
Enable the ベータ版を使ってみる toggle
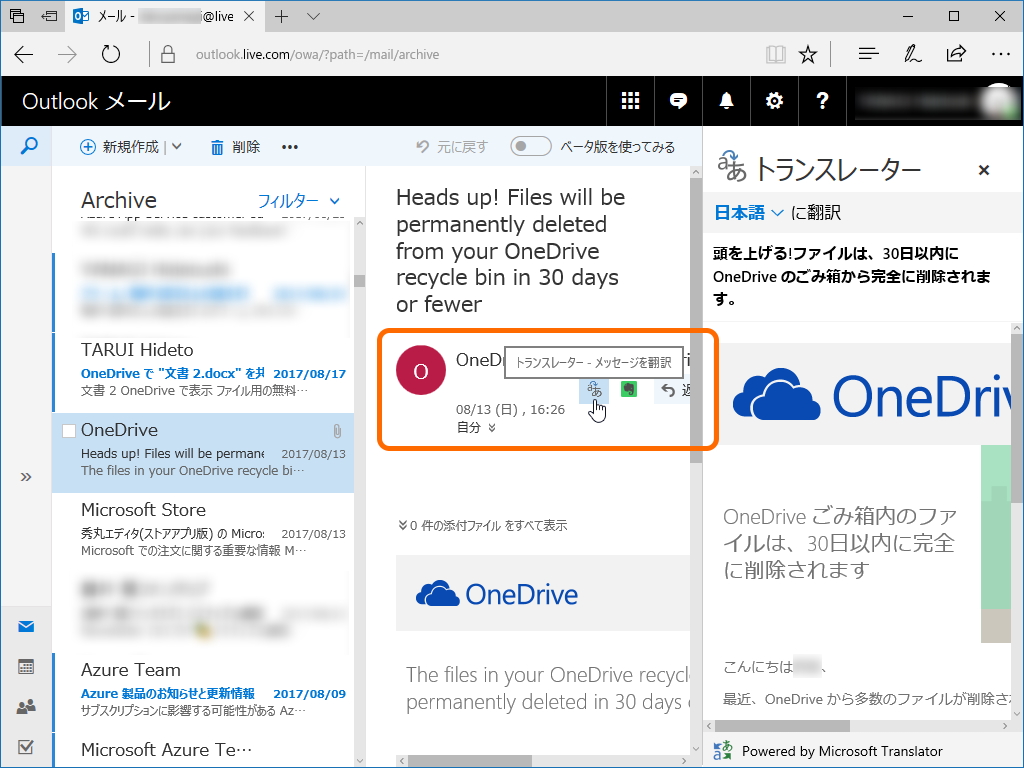pos(530,145)
